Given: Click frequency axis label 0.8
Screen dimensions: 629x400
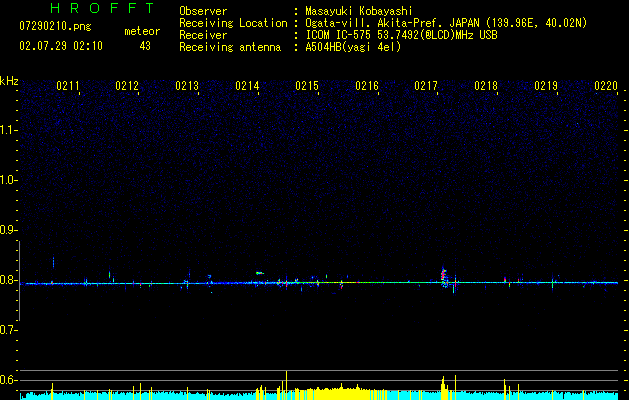Looking at the screenshot, I should [x=8, y=280].
